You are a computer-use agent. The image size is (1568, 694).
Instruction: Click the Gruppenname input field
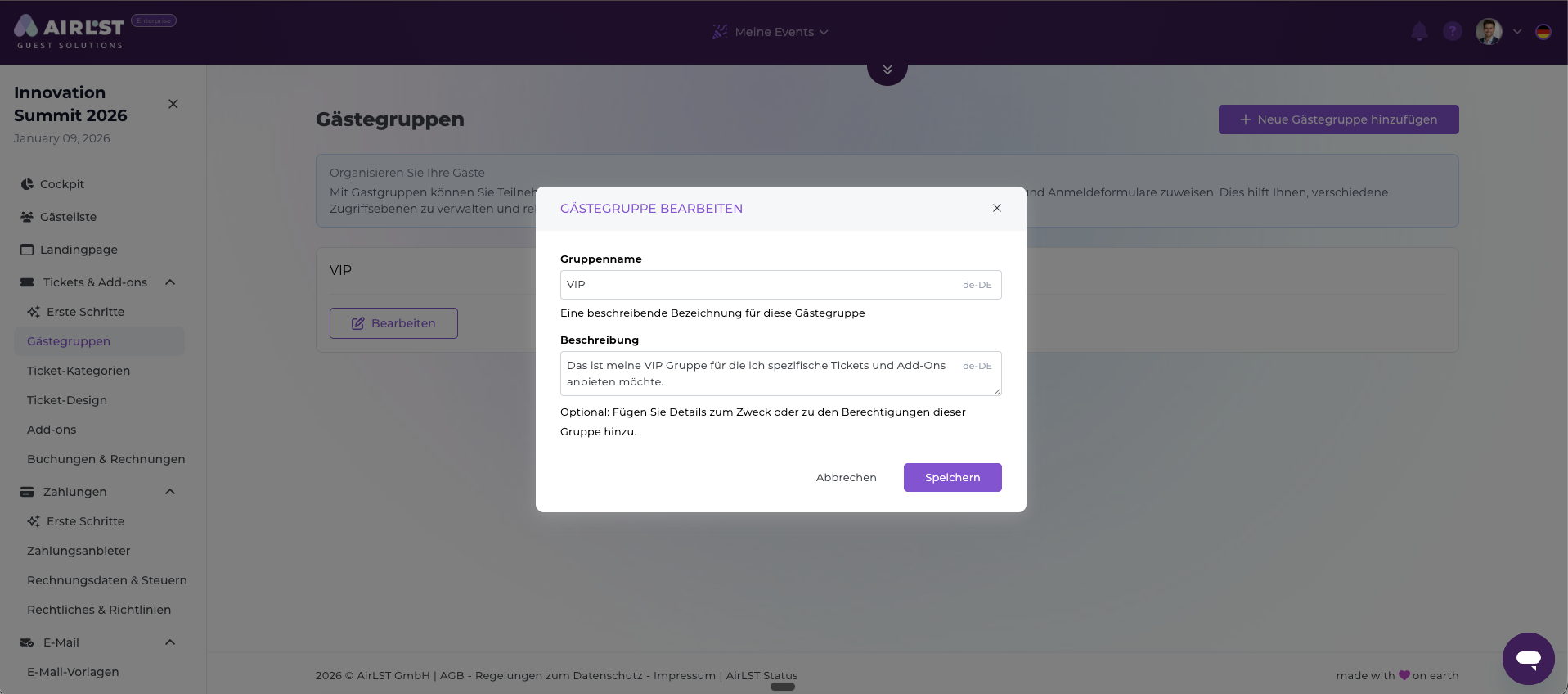[761, 285]
